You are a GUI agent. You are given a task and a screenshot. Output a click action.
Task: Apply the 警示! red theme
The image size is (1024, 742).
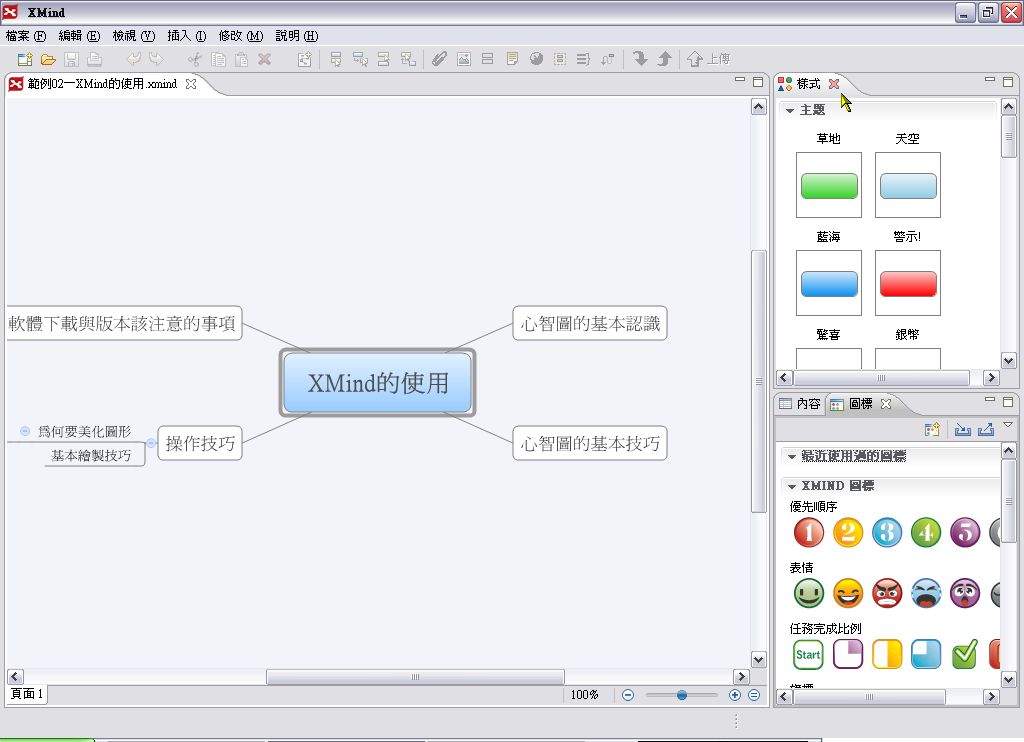[x=908, y=283]
